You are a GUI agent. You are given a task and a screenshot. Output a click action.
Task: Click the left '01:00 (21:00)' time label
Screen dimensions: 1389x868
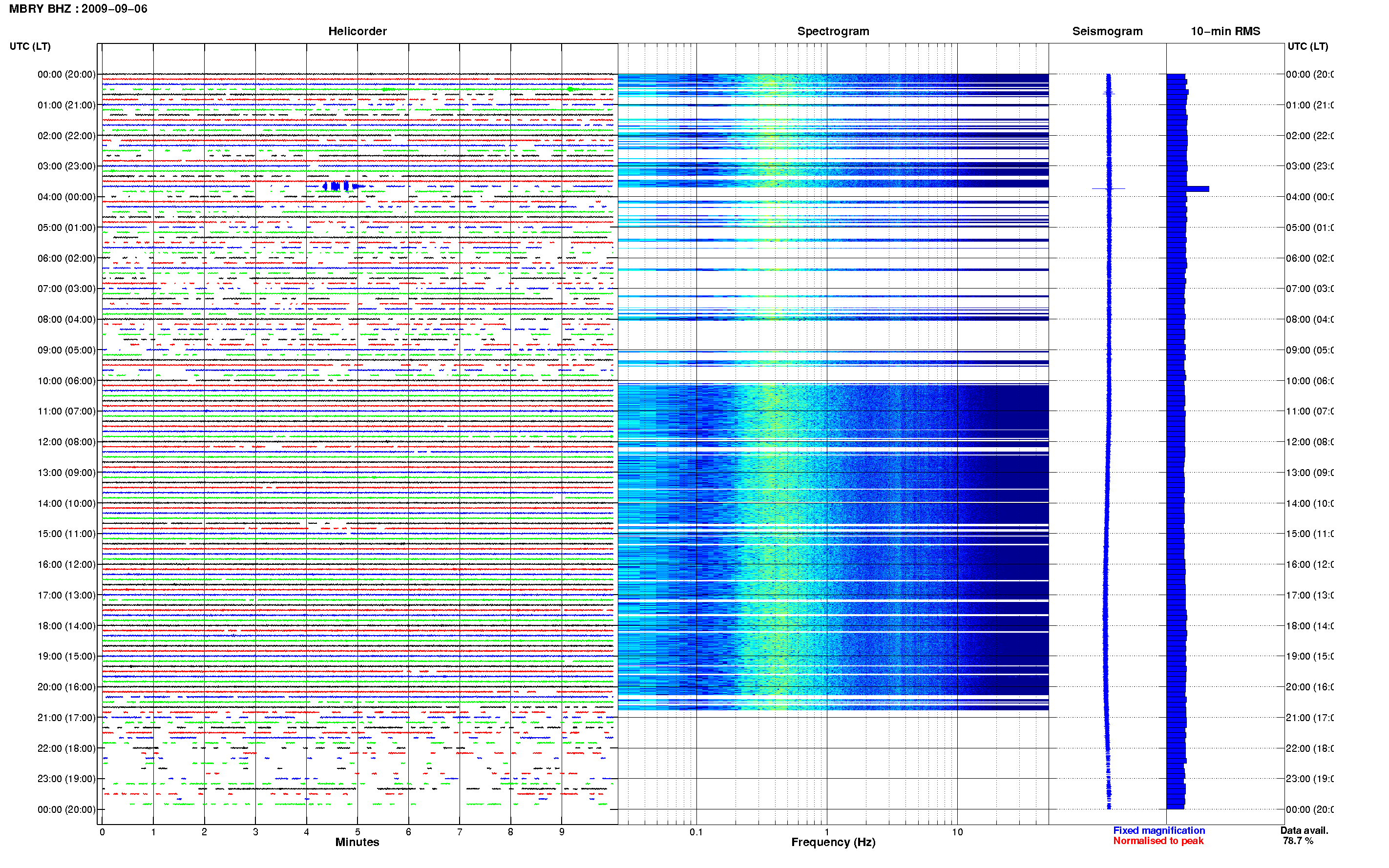pos(66,105)
